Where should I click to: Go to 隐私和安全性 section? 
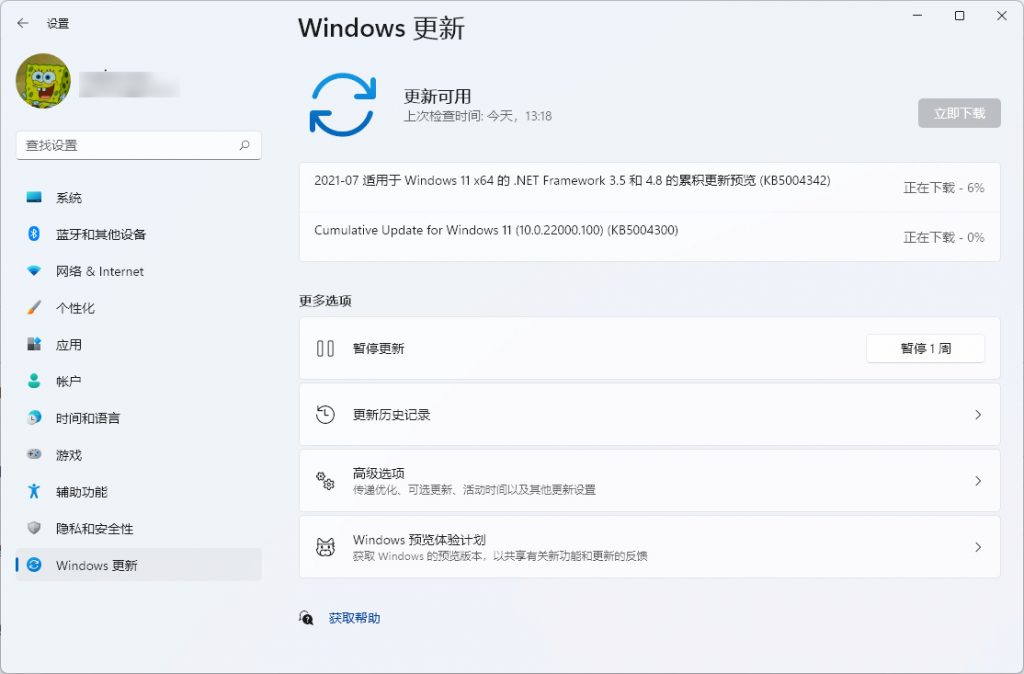click(94, 529)
